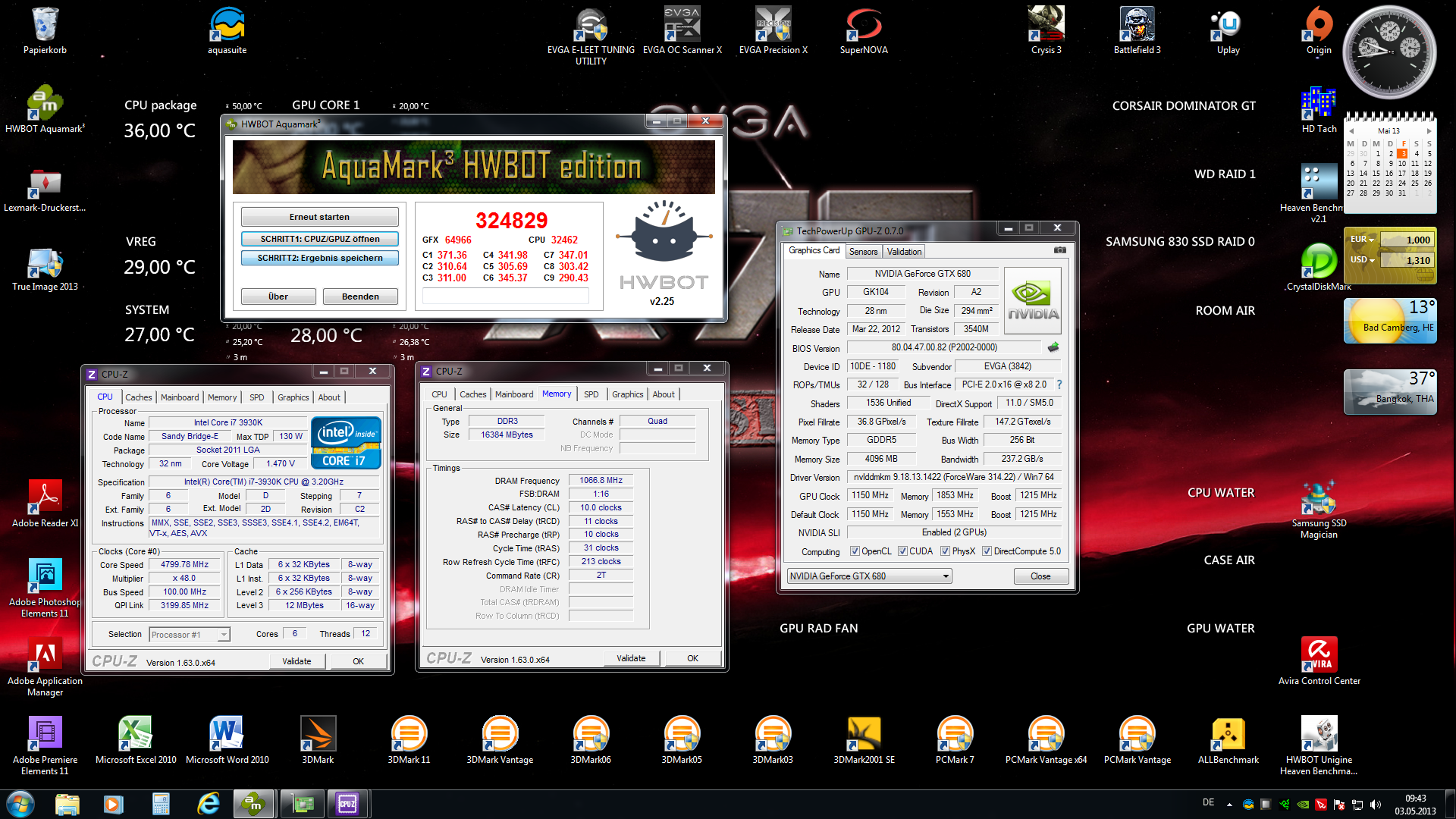
Task: Open the HD Tach shortcut
Action: (x=1319, y=110)
